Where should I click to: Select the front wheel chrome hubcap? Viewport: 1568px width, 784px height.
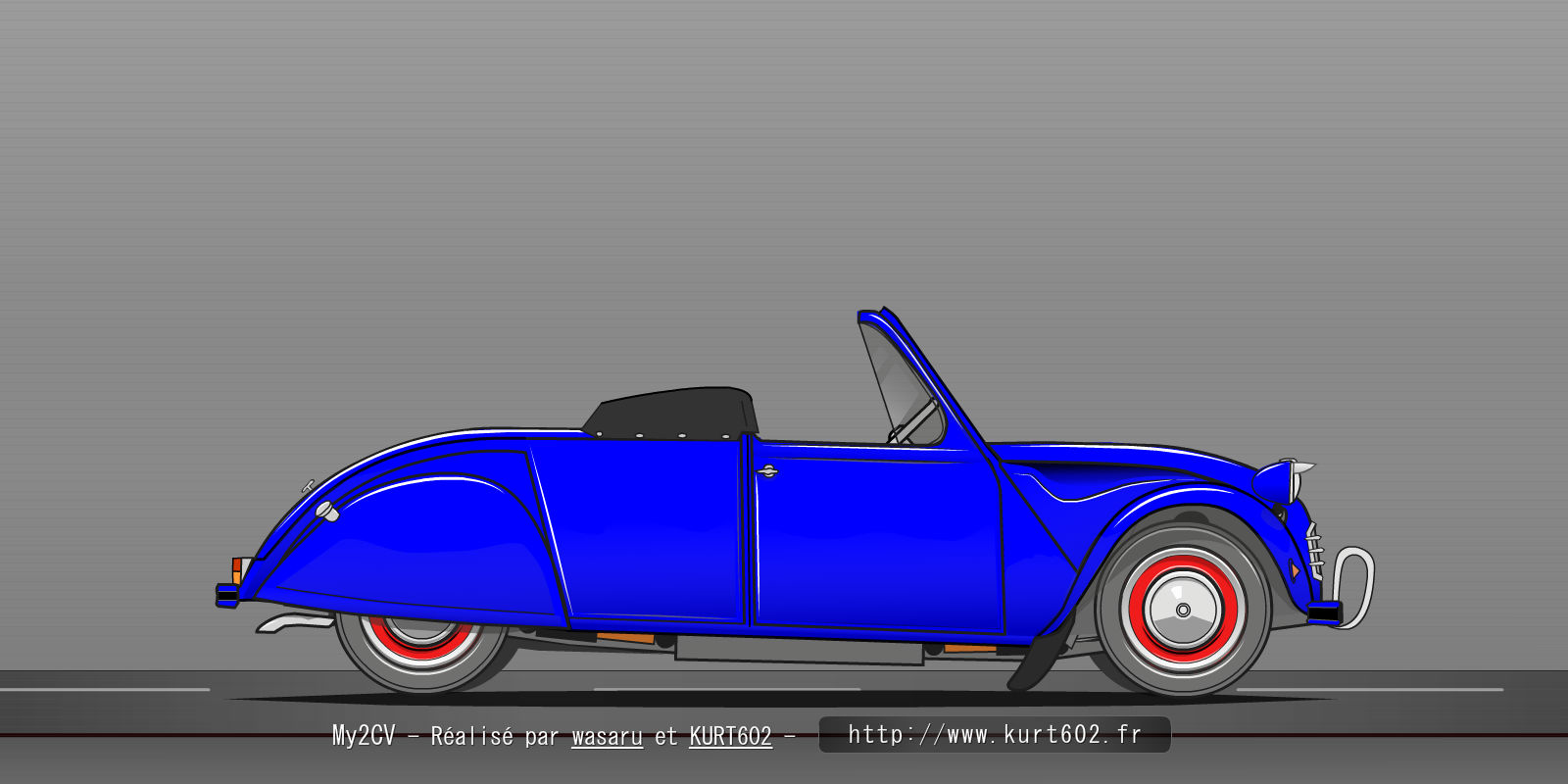pyautogui.click(x=1183, y=610)
